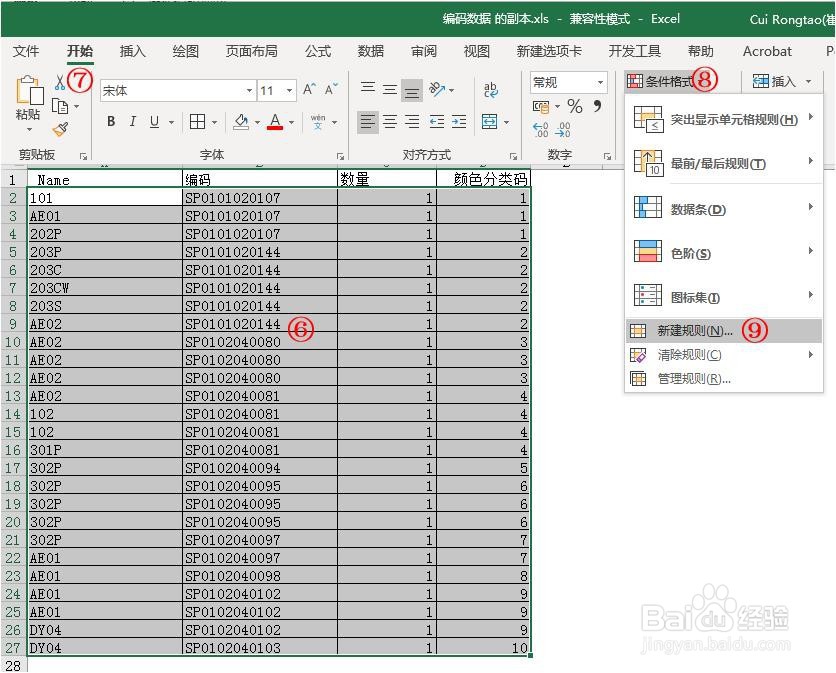836x673 pixels.
Task: Click the 条件格式 button
Action: (661, 82)
